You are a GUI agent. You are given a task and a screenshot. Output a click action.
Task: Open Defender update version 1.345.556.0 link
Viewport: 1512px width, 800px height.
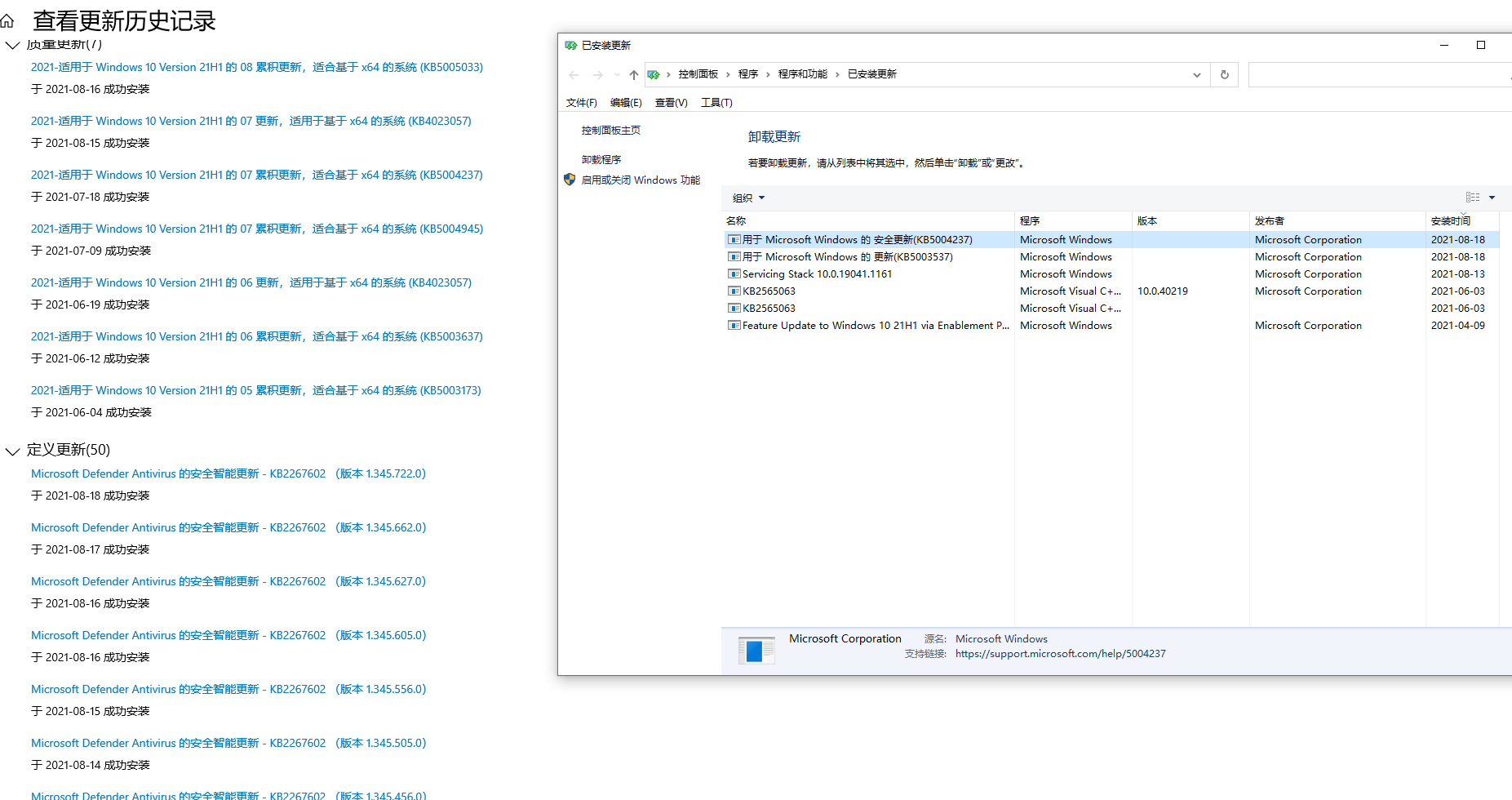[x=228, y=689]
